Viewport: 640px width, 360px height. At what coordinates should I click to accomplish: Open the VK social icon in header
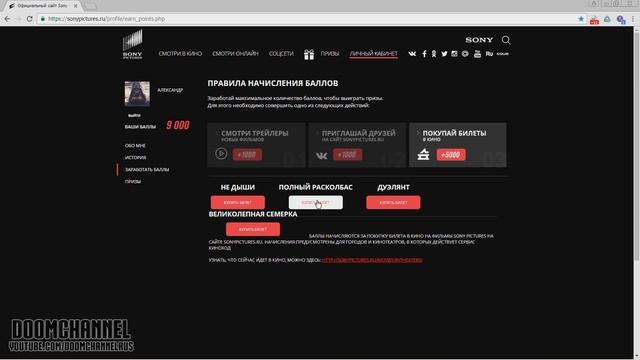point(412,53)
